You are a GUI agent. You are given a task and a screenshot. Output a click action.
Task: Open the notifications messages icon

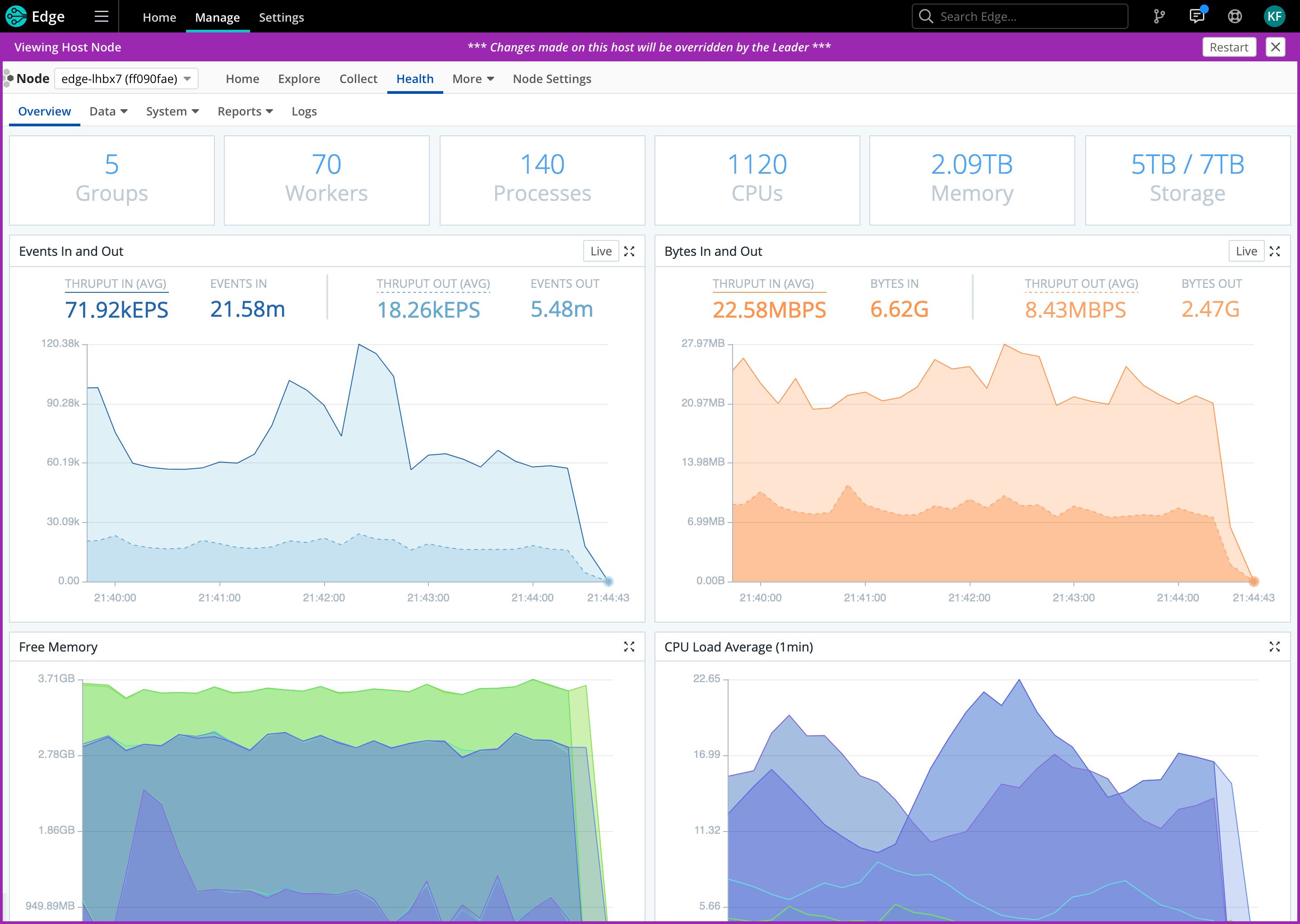(x=1197, y=16)
